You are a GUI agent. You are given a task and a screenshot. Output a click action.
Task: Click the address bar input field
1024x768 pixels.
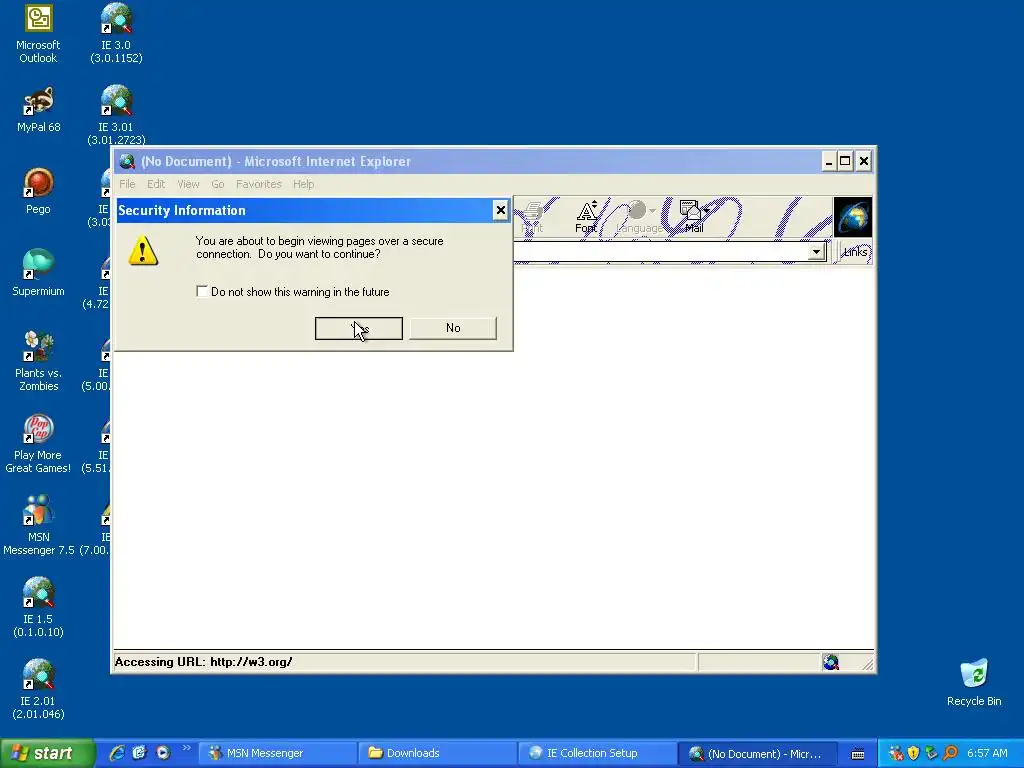point(662,252)
